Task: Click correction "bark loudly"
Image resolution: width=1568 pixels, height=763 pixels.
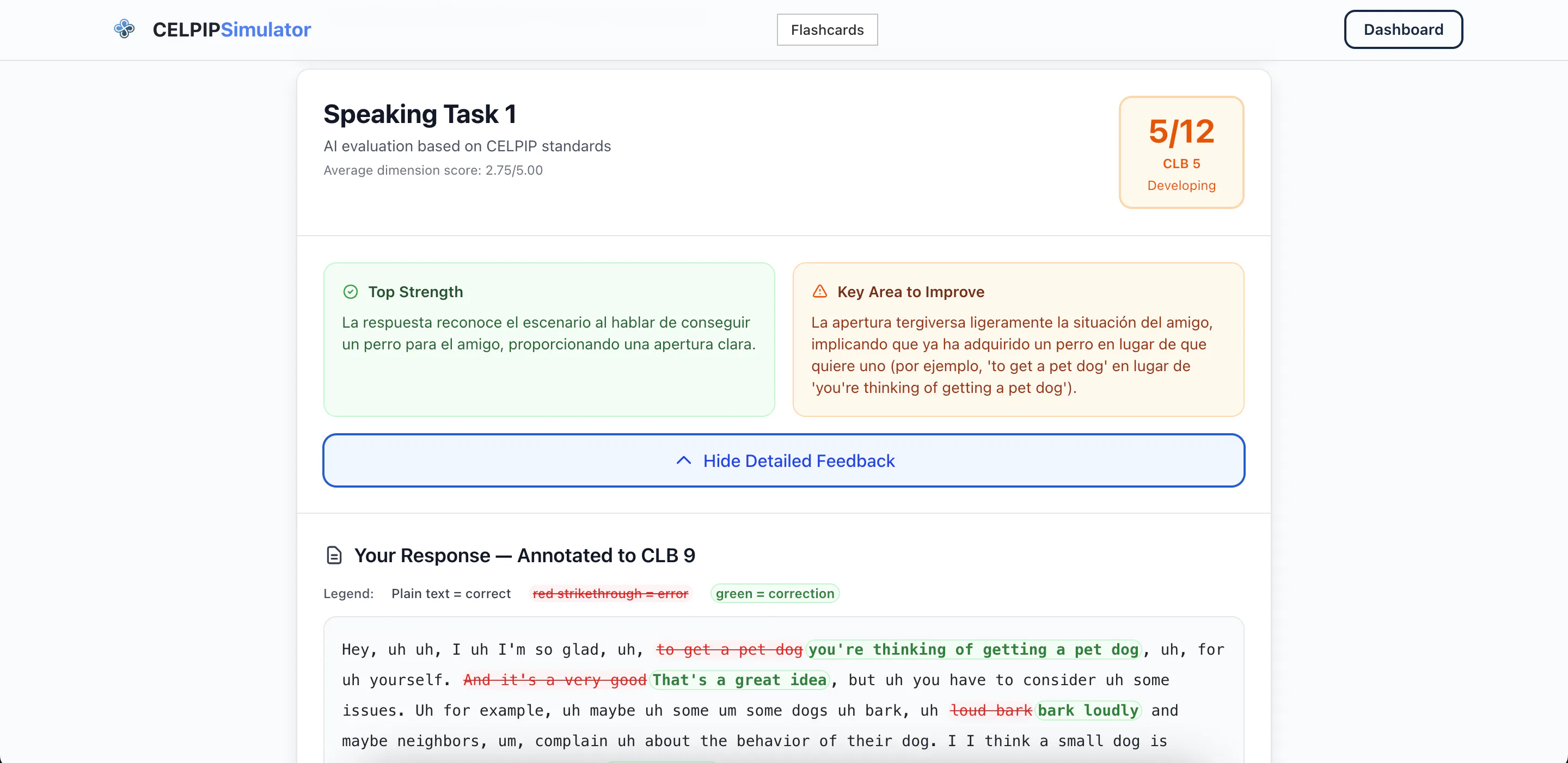Action: pos(1088,711)
